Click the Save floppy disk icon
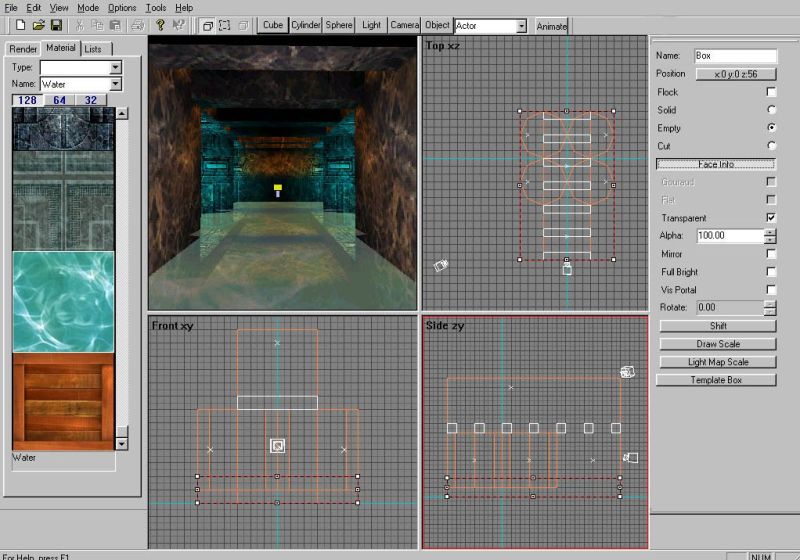Viewport: 800px width, 560px height. tap(56, 25)
